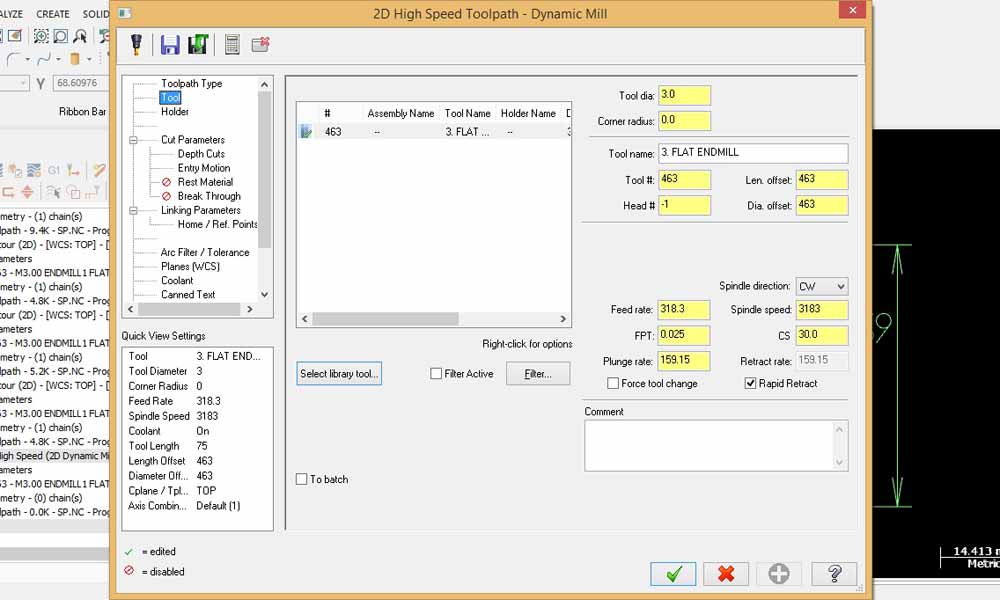This screenshot has height=600, width=1000.
Task: Select Holder in the tree
Action: pyautogui.click(x=175, y=112)
